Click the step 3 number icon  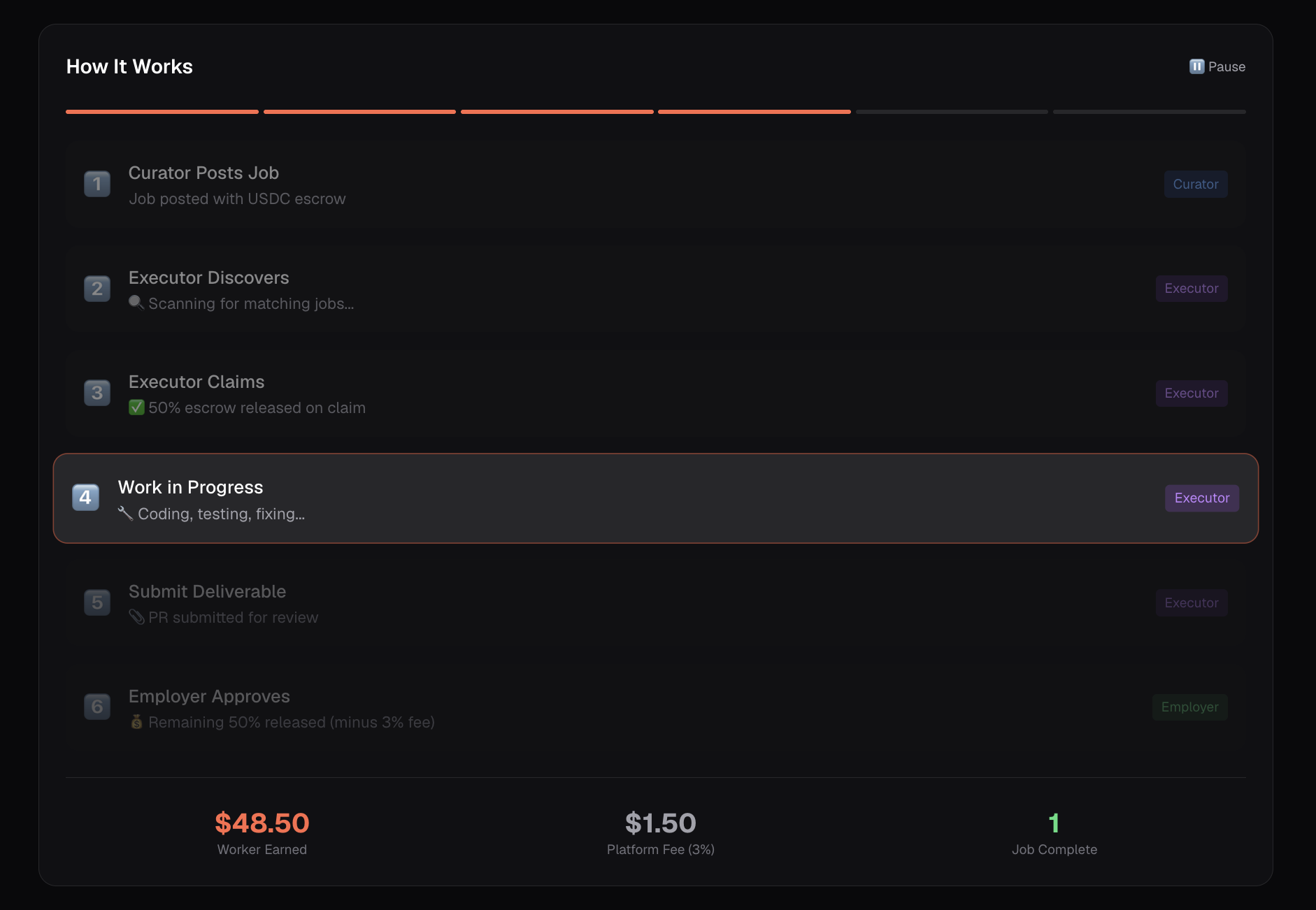(97, 393)
